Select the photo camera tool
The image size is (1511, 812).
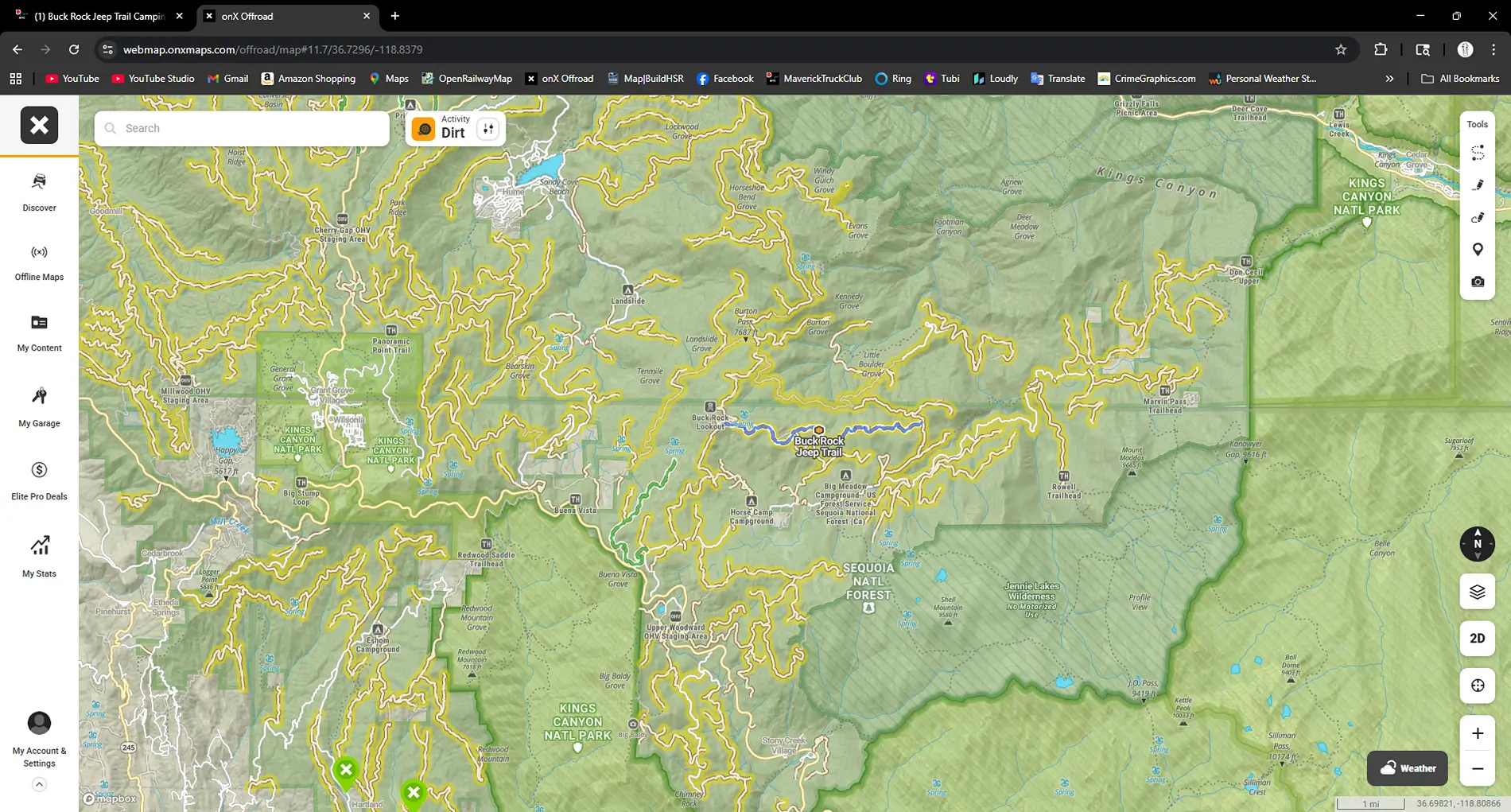pyautogui.click(x=1478, y=282)
